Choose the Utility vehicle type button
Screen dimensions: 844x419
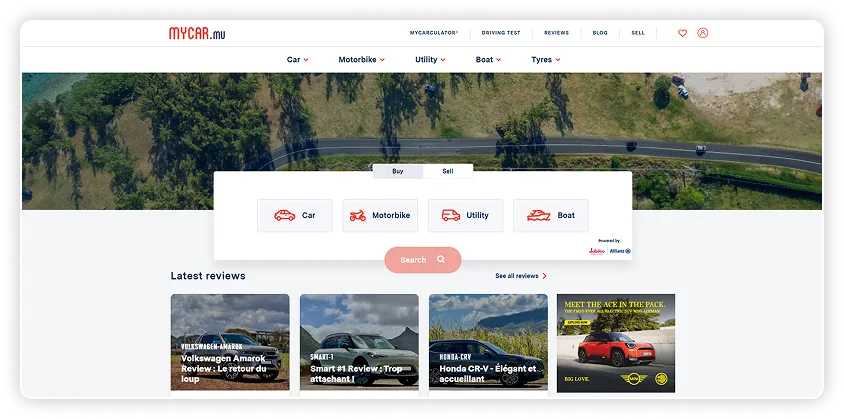coord(465,215)
